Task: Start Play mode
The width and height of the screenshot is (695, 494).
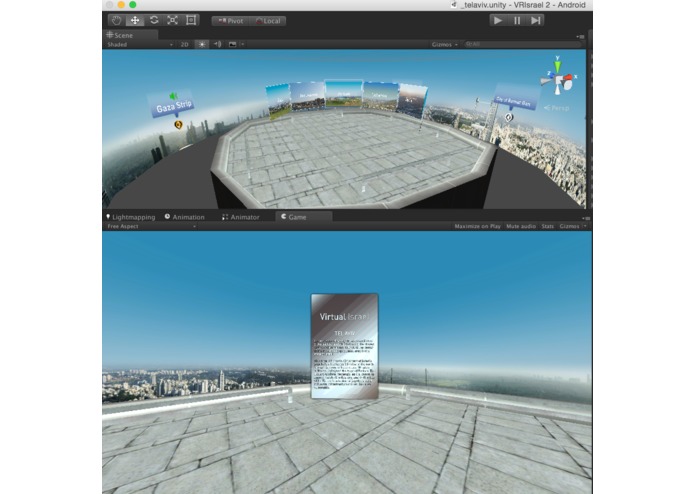Action: (x=498, y=20)
